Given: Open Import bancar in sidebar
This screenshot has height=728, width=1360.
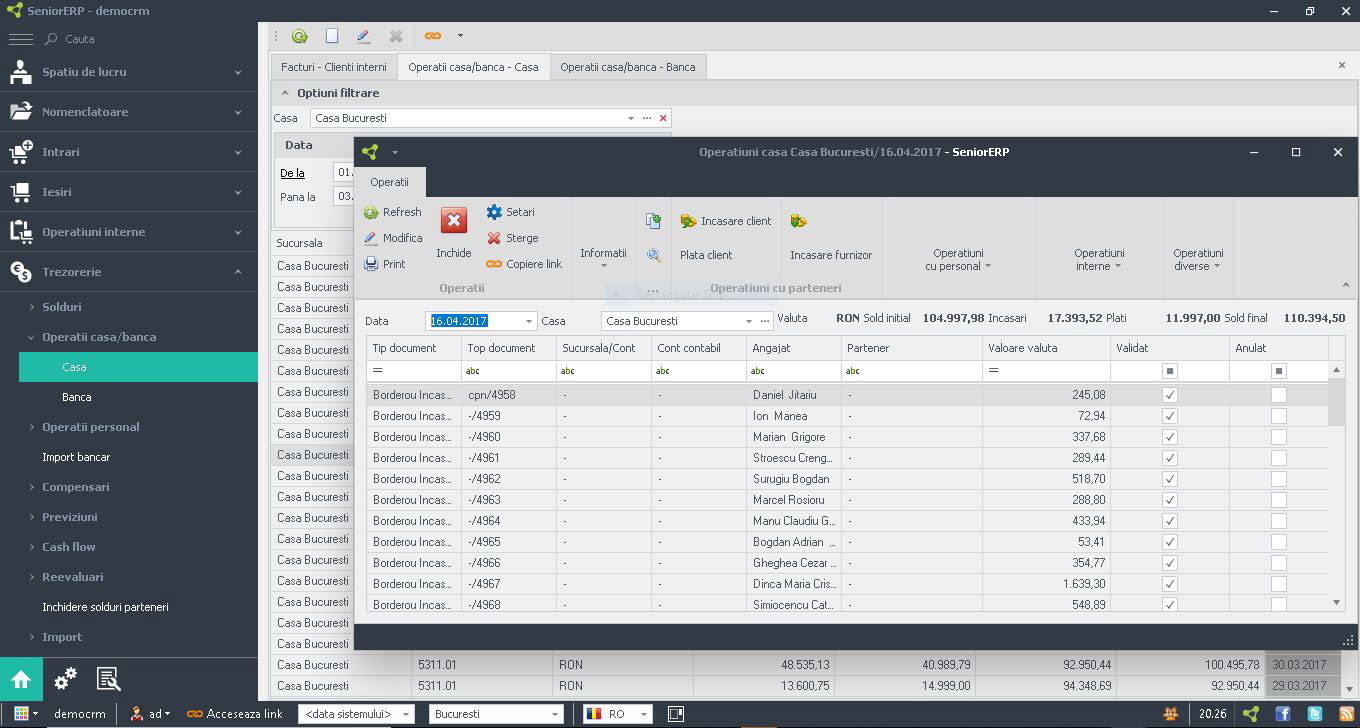Looking at the screenshot, I should 76,457.
